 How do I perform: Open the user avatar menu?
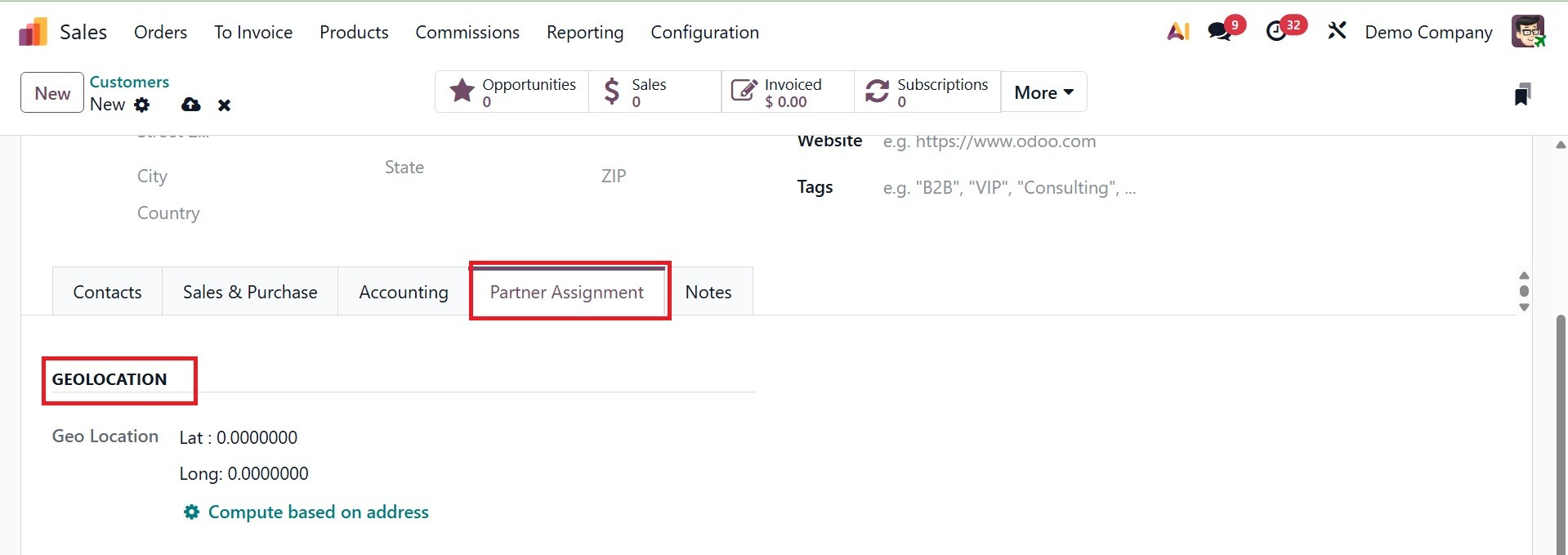tap(1527, 32)
